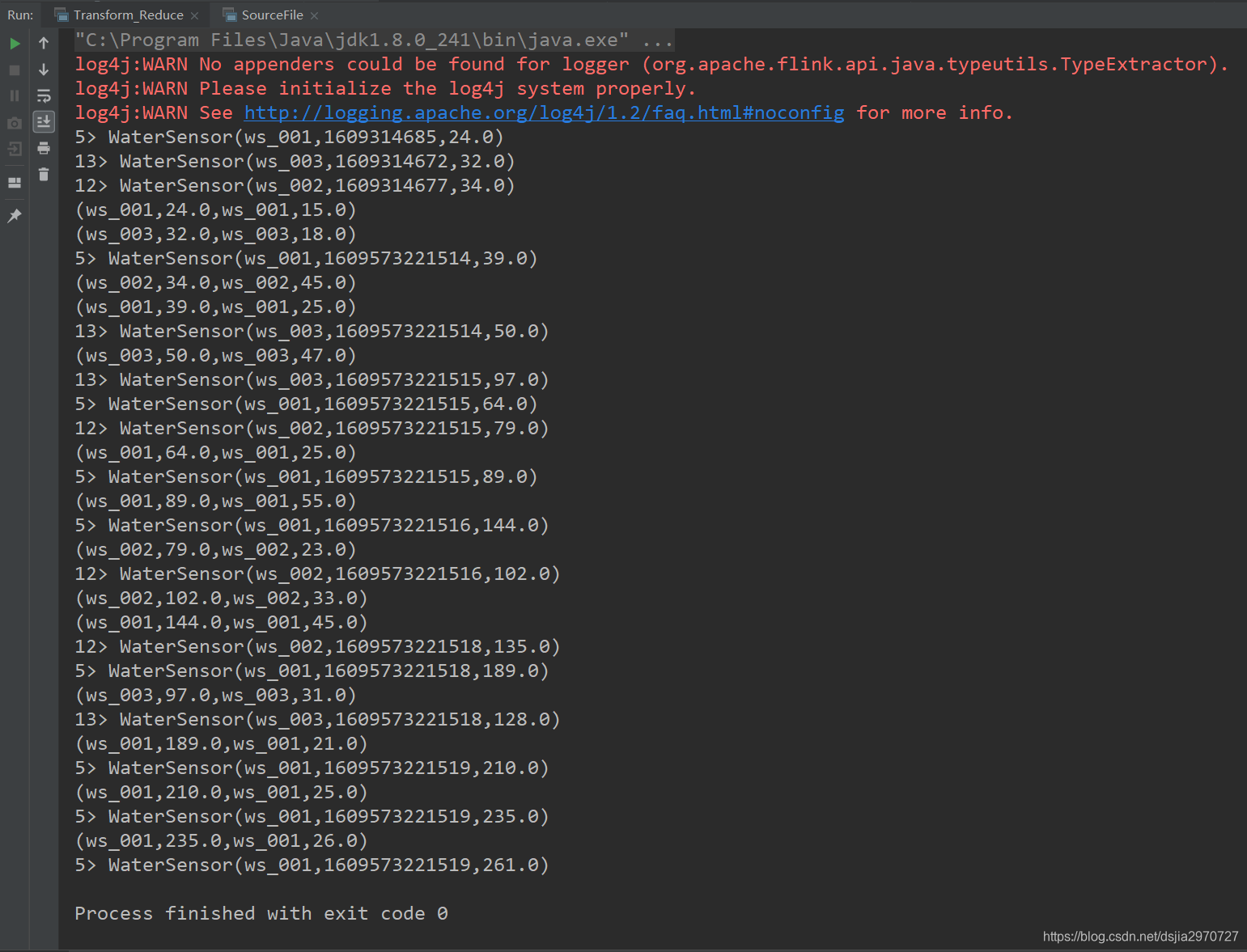
Task: Click output '(ws_001,144.0,ws_001,45.0)'
Action: (221, 622)
